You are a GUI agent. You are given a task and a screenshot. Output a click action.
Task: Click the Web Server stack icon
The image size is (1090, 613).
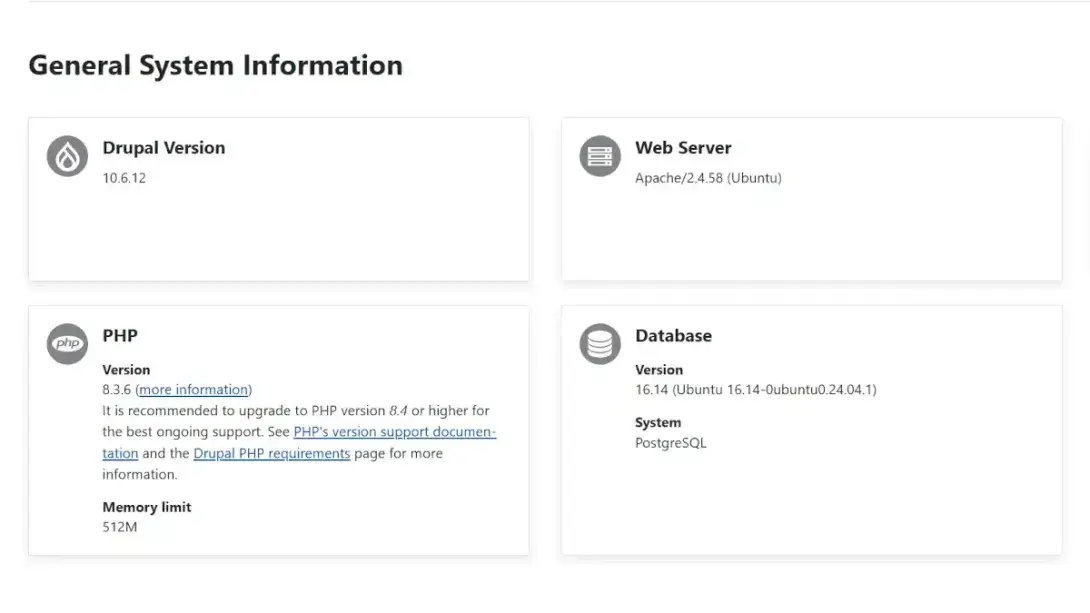click(x=600, y=156)
